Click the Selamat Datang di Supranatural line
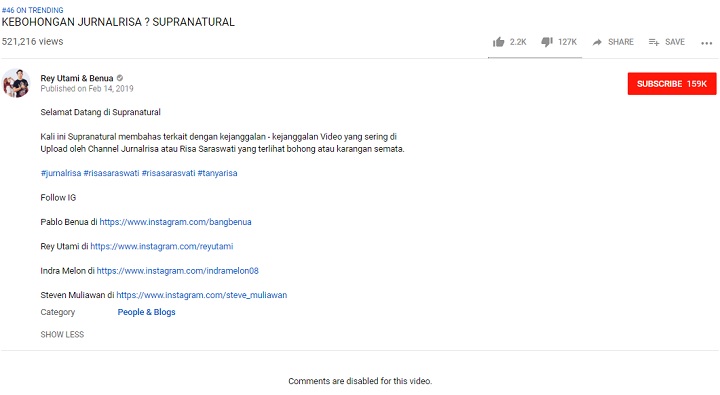This screenshot has height=395, width=720. [101, 112]
